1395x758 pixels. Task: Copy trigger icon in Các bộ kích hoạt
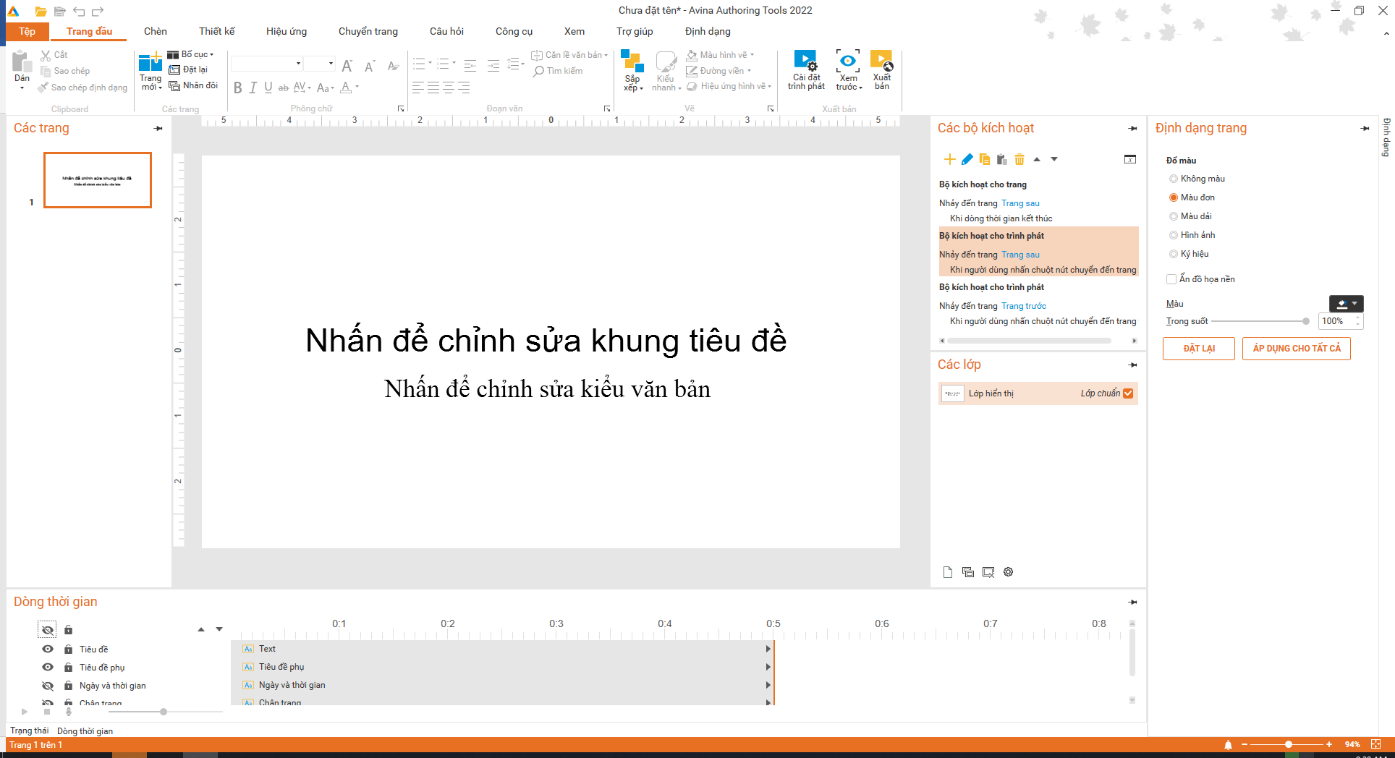point(984,159)
